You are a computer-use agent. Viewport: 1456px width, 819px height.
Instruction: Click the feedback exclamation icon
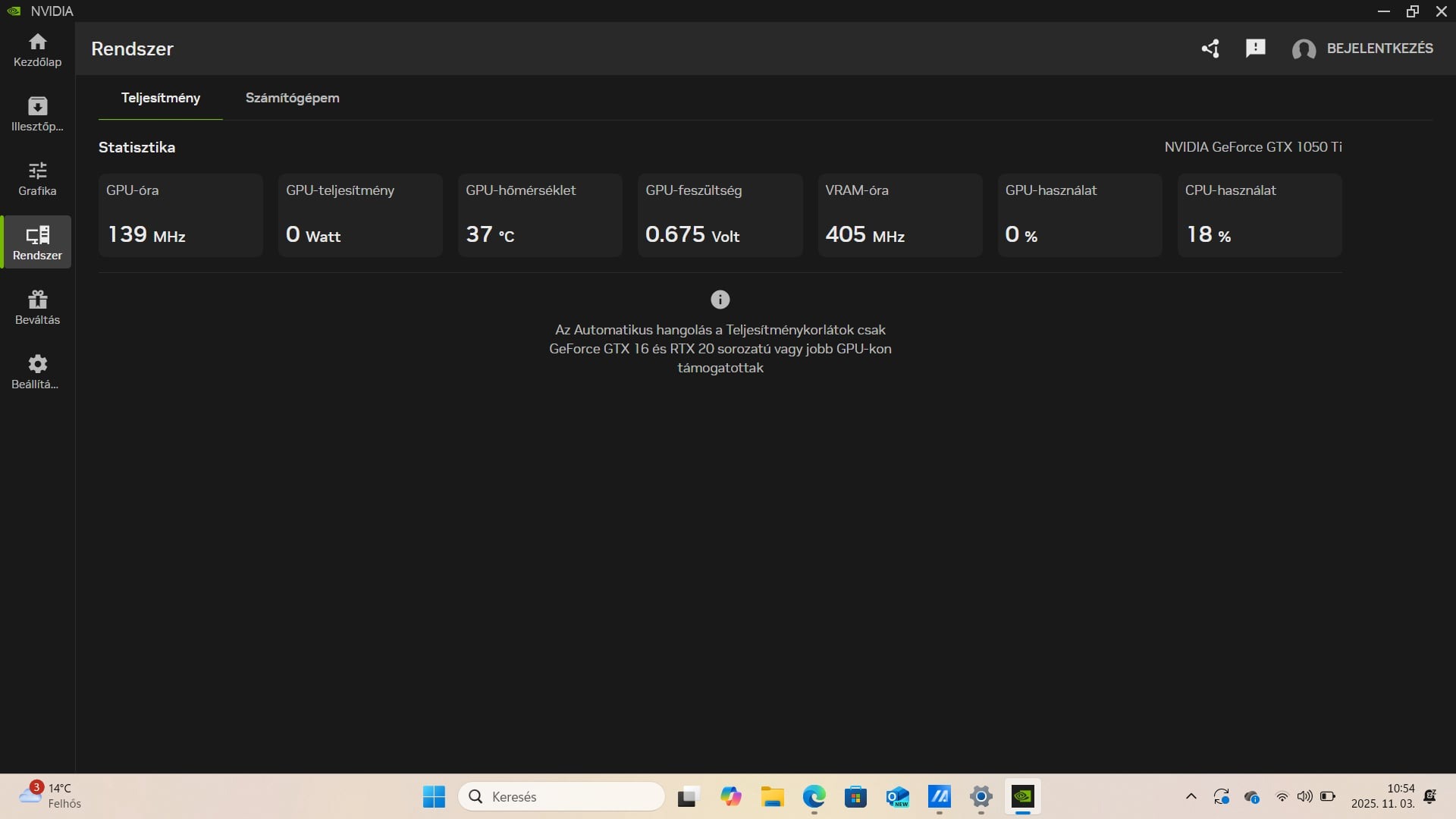coord(1255,49)
